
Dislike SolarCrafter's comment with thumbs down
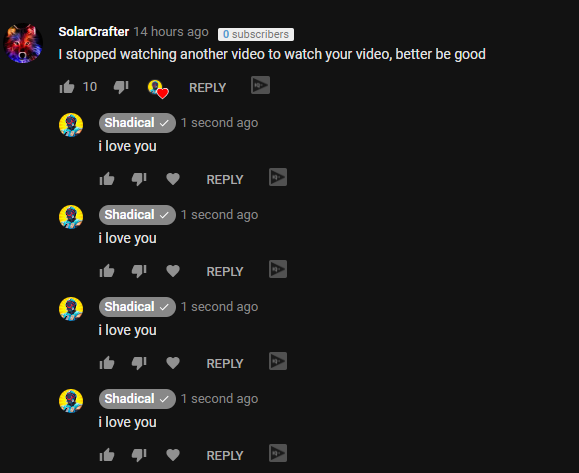121,88
